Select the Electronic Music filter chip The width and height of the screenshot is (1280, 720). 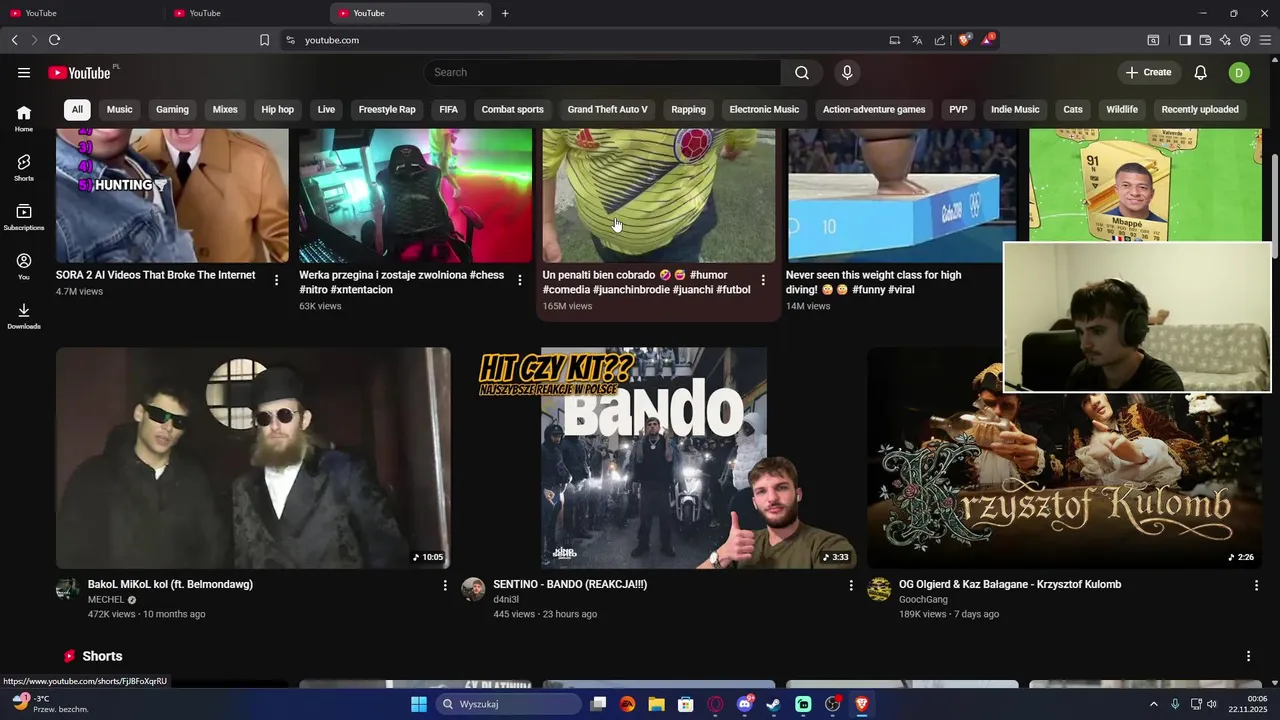point(764,109)
